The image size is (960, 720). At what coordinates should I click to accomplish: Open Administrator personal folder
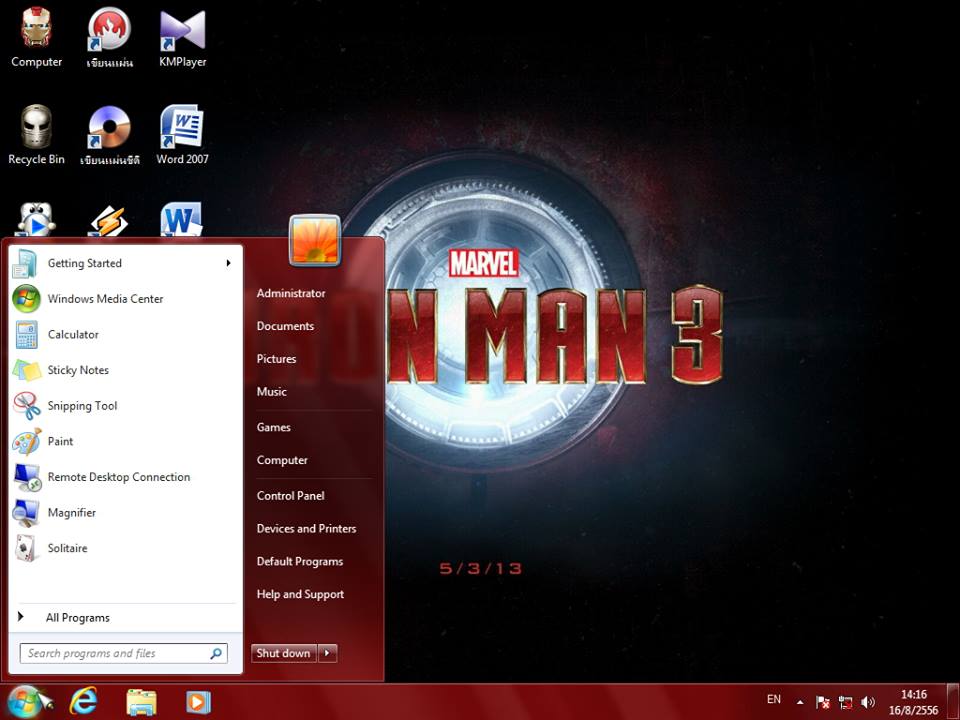291,293
